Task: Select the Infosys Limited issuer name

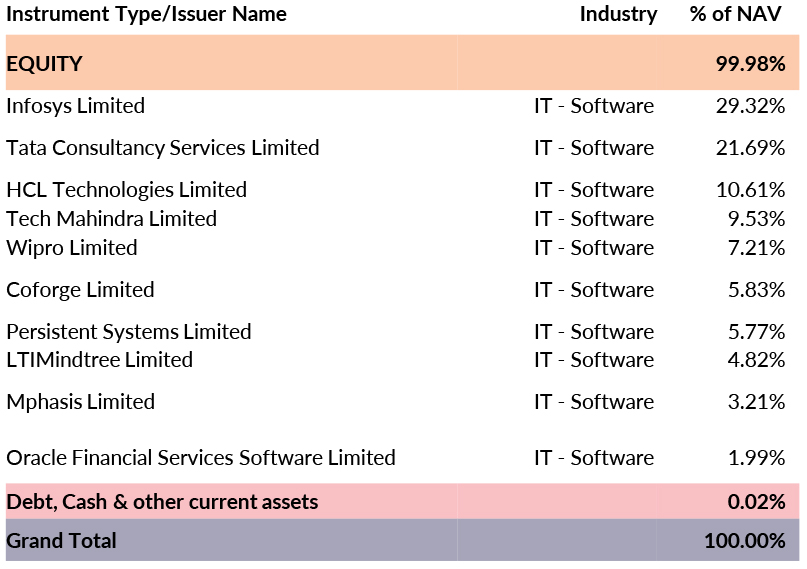Action: (x=75, y=106)
